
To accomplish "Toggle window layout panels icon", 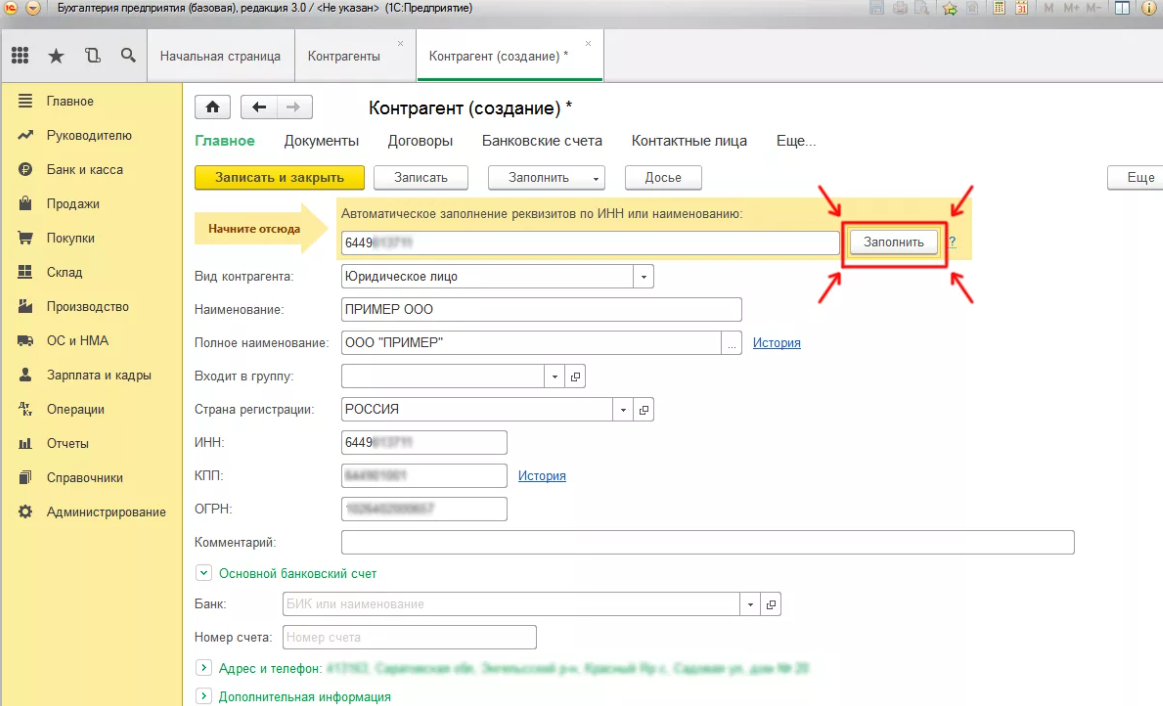I will pyautogui.click(x=1122, y=8).
